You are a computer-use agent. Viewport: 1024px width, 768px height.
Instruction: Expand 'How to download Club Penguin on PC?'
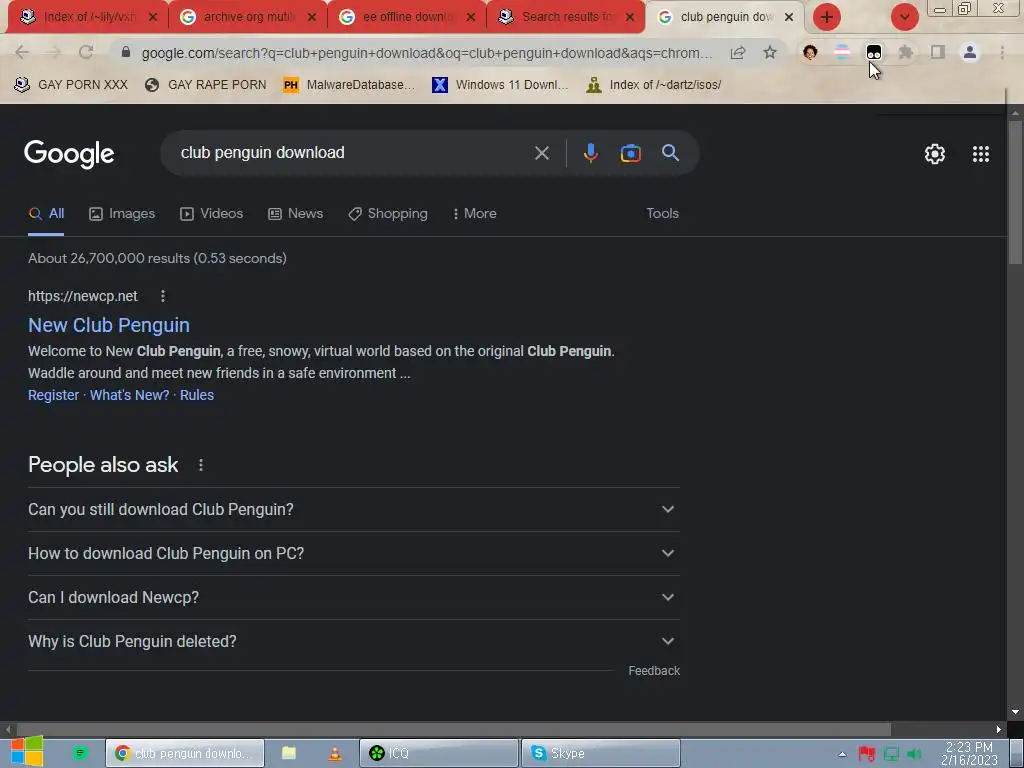point(353,553)
